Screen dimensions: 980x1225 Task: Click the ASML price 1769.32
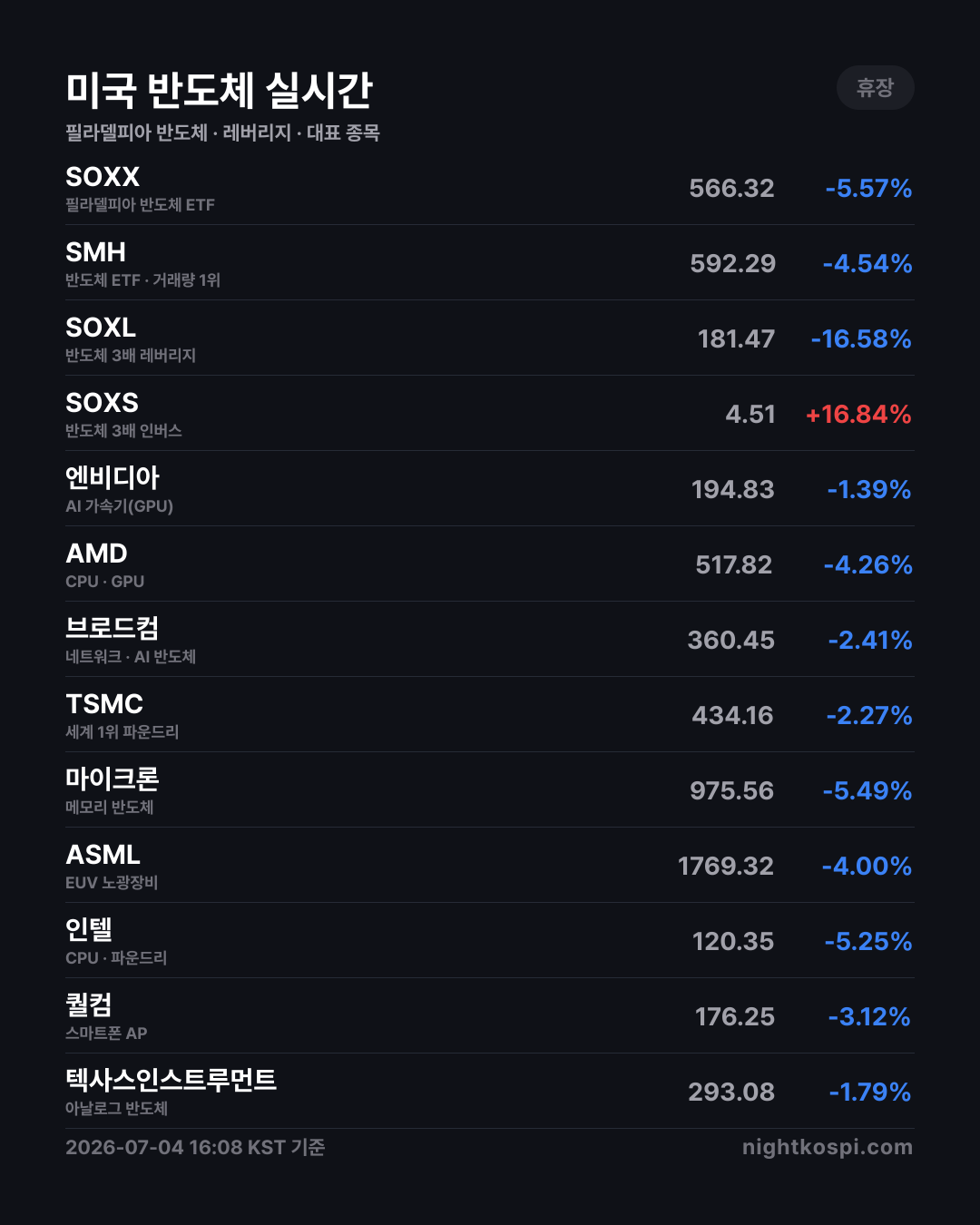point(726,867)
